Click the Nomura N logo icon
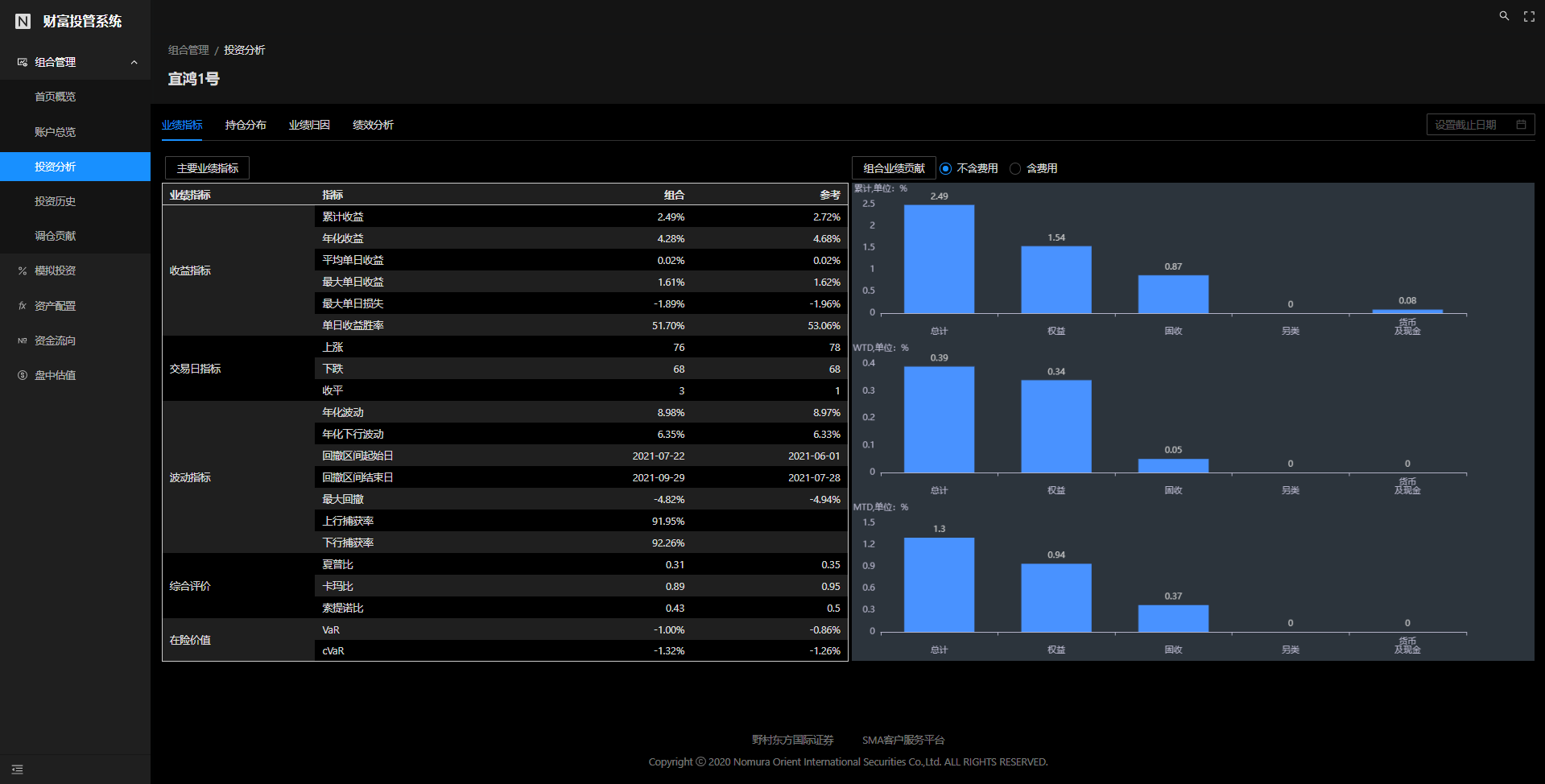Image resolution: width=1545 pixels, height=784 pixels. pyautogui.click(x=23, y=21)
